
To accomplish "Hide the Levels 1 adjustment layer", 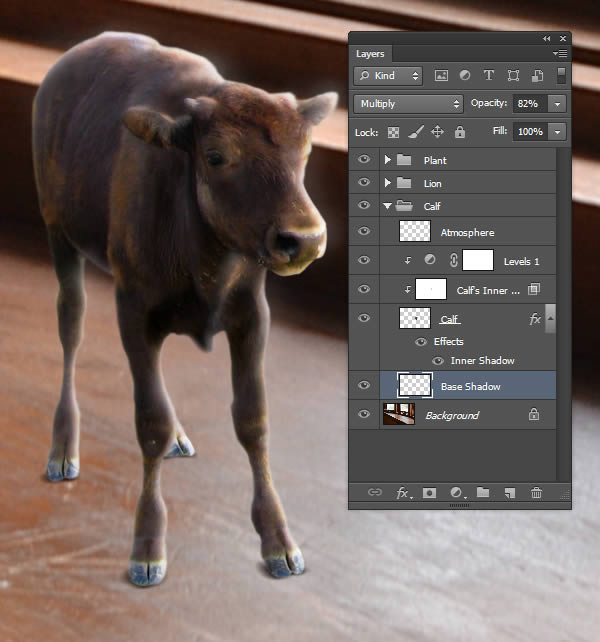I will click(364, 260).
